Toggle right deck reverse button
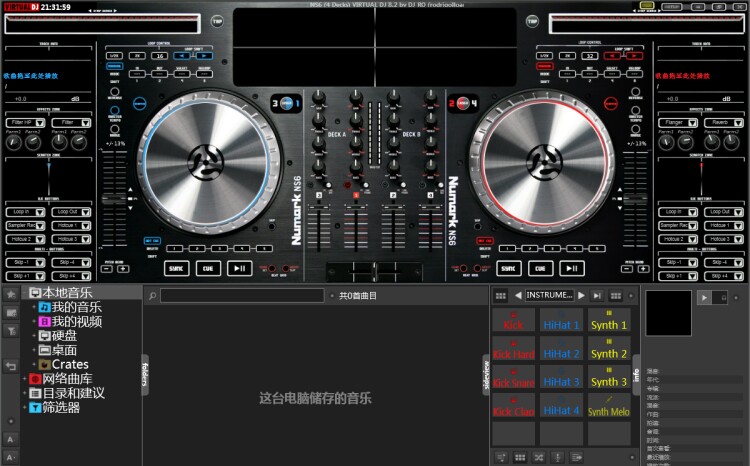 [x=635, y=91]
